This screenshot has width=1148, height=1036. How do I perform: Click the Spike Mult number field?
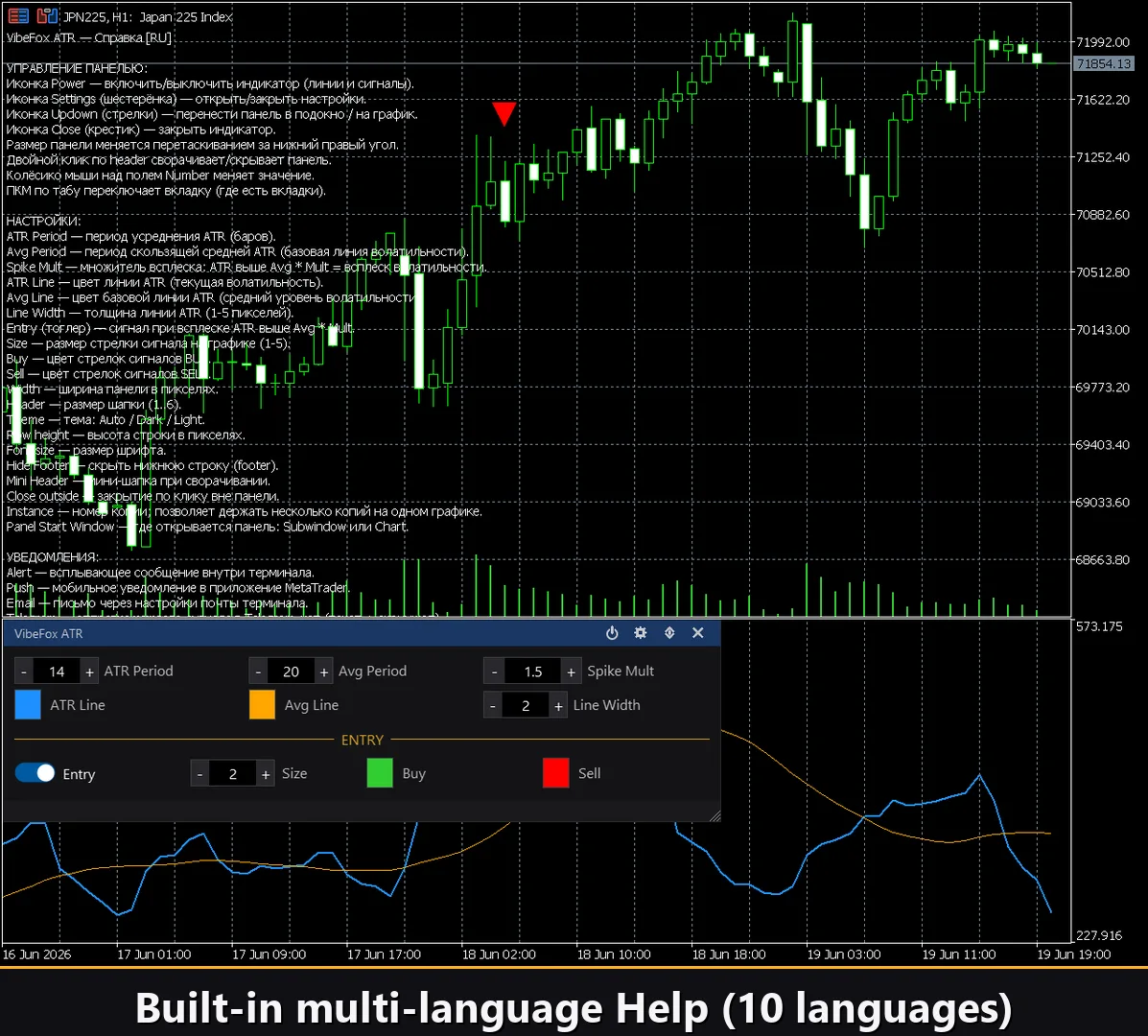click(533, 671)
